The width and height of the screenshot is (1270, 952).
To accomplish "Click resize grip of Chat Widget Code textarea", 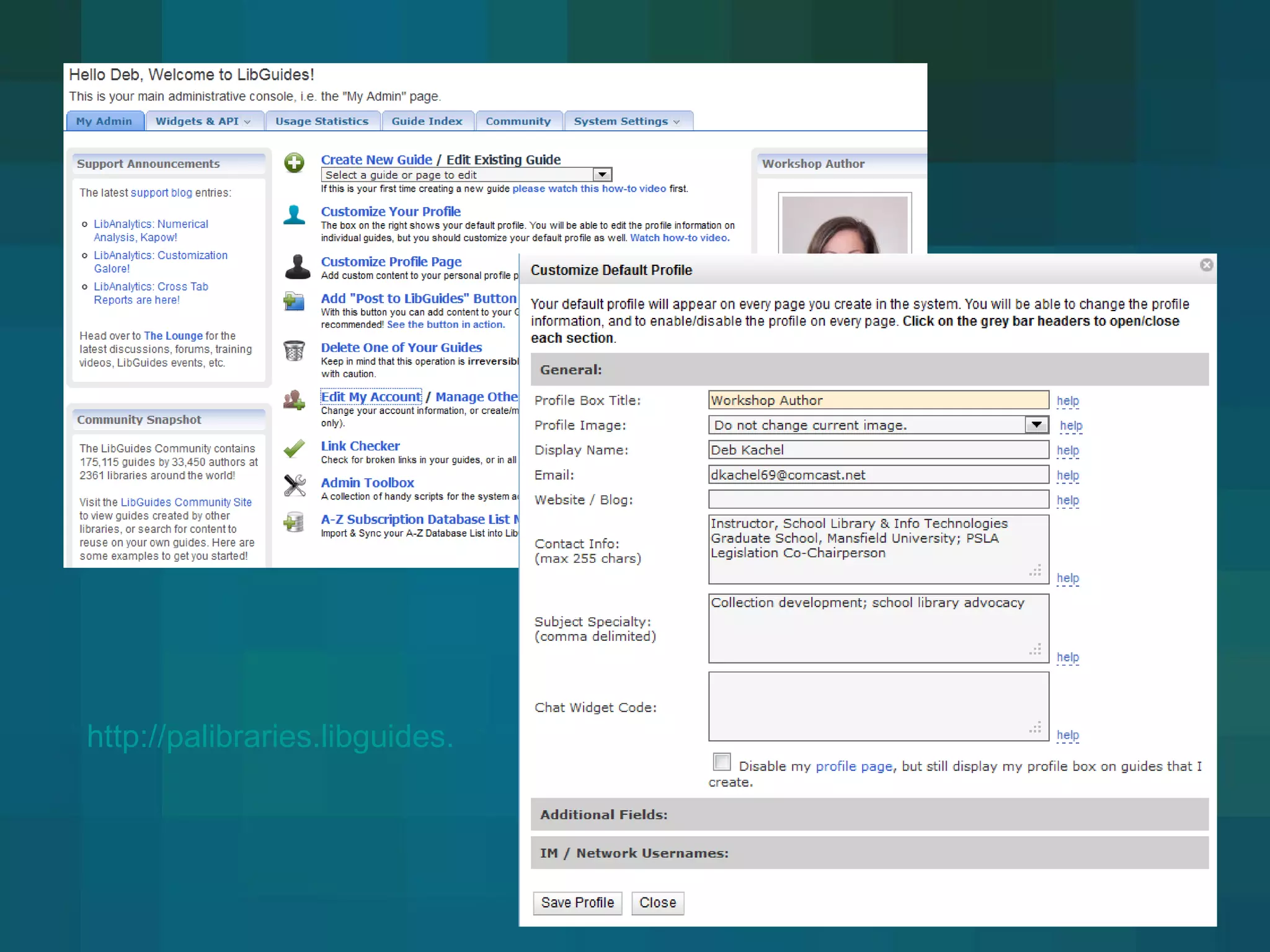I will click(1035, 728).
